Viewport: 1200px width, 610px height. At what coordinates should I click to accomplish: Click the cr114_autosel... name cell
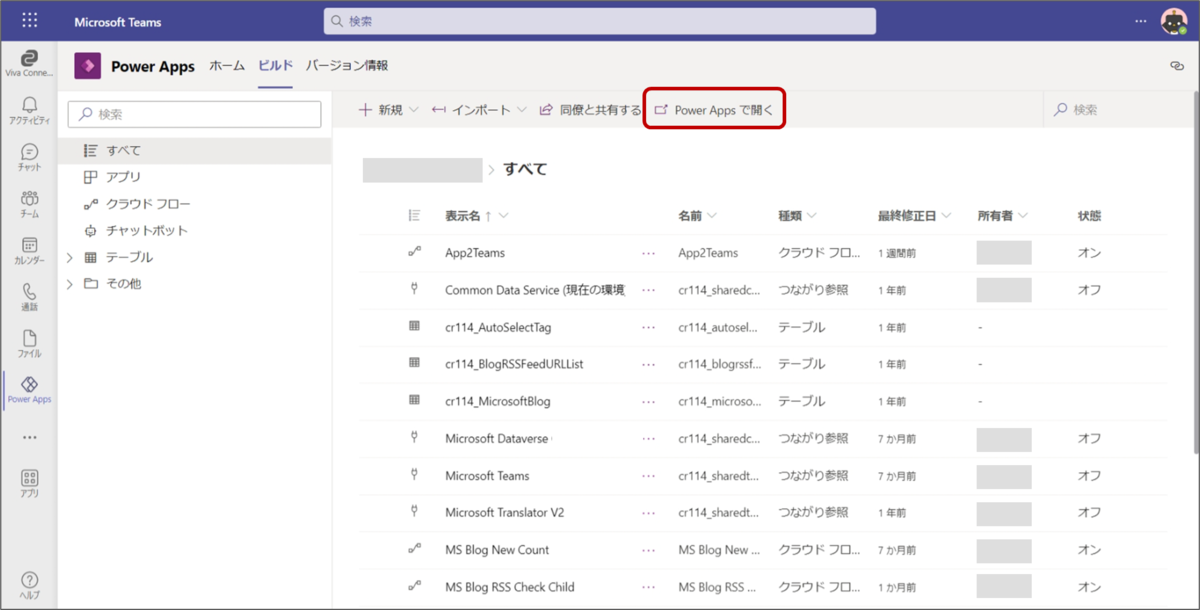pos(718,328)
